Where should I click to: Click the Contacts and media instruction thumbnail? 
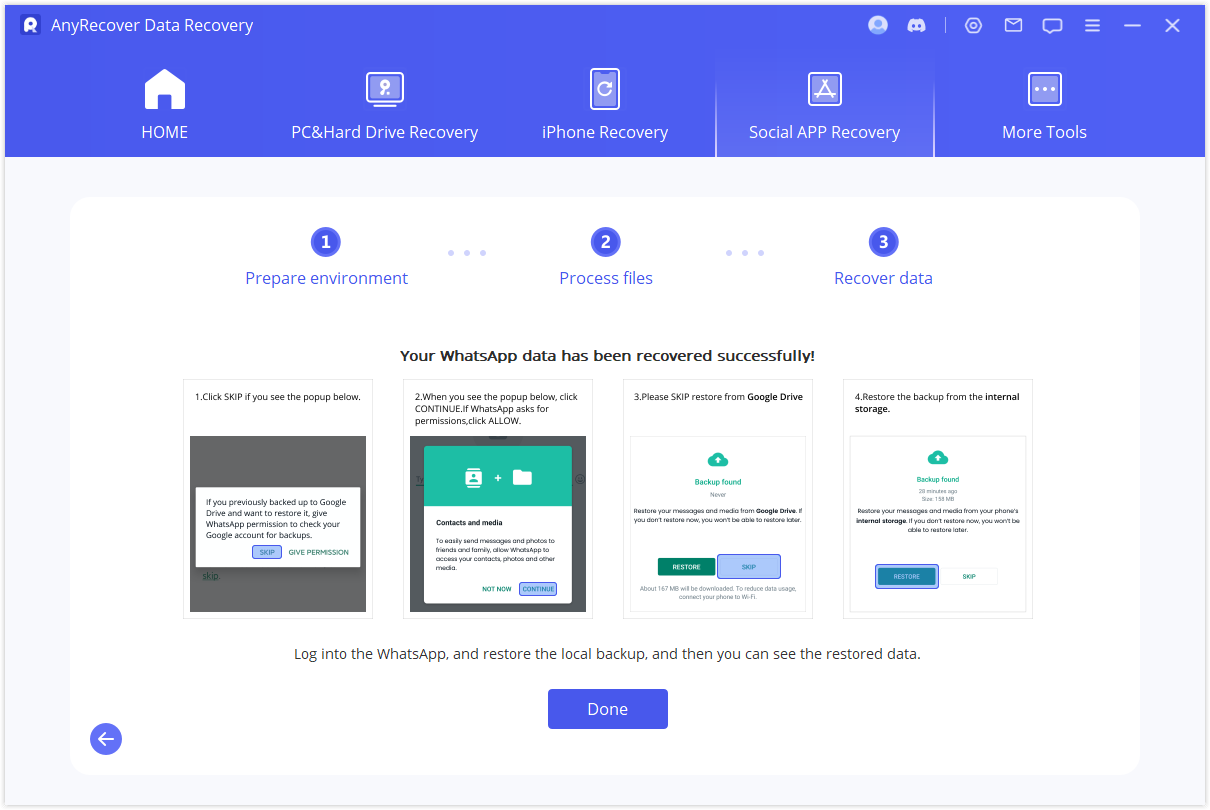(498, 523)
